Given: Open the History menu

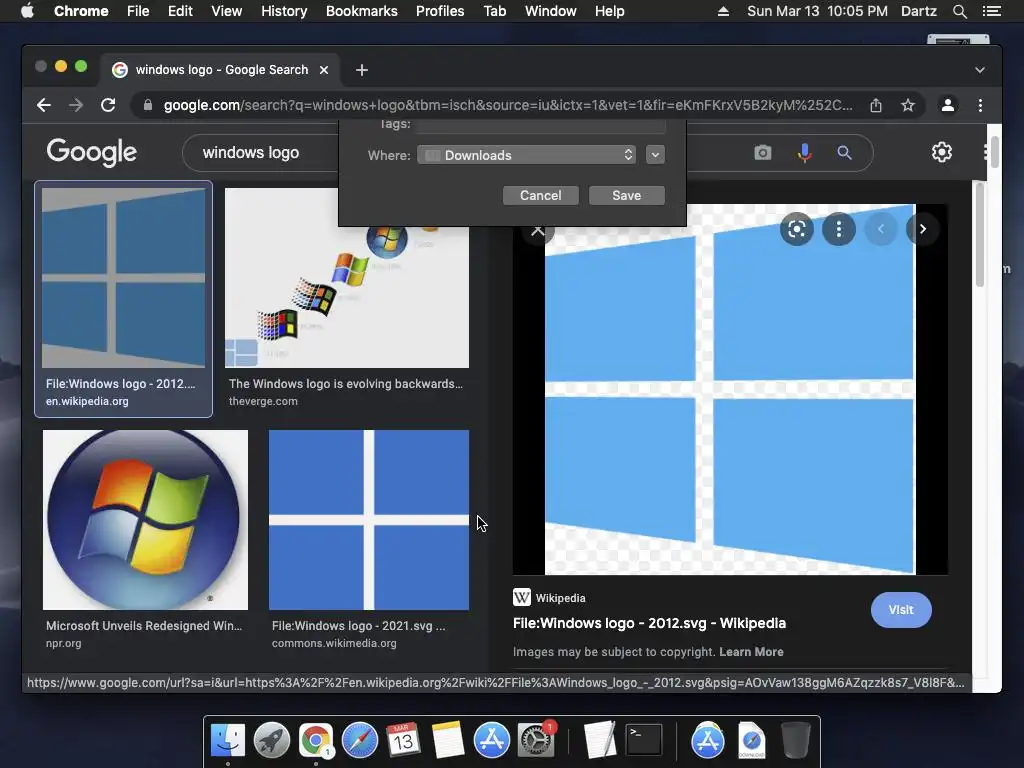Looking at the screenshot, I should (284, 11).
